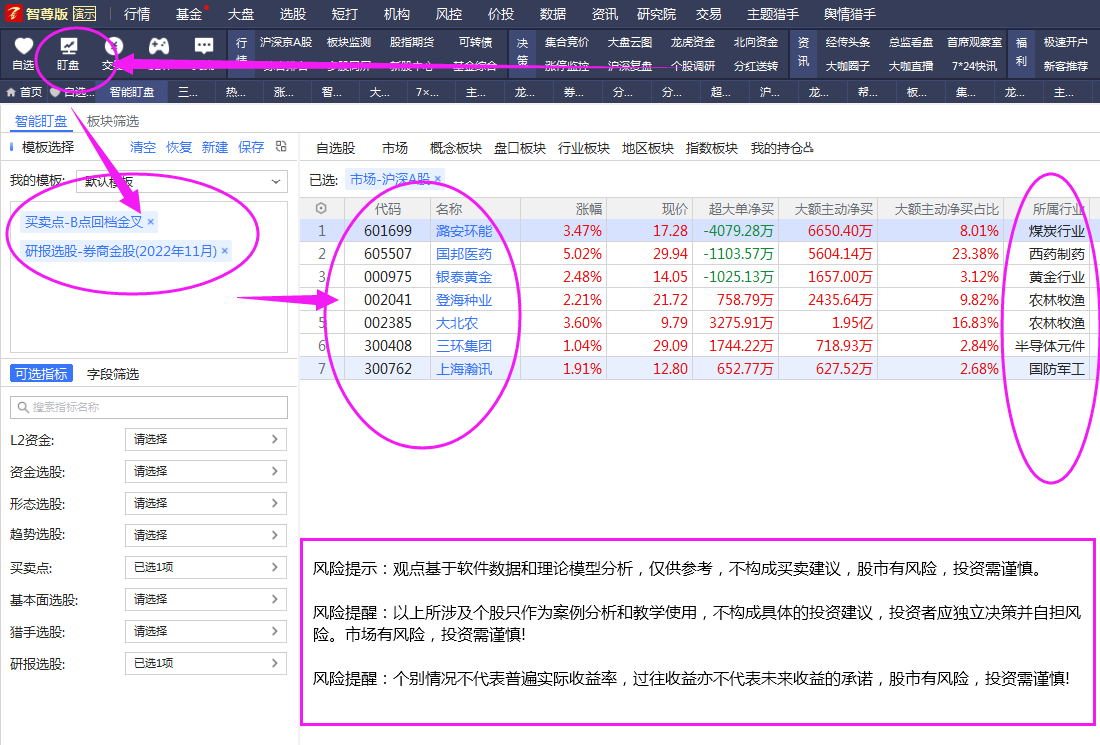Expand the 买卖点 selector showing 已选1项
The height and width of the screenshot is (745, 1100).
[x=206, y=567]
